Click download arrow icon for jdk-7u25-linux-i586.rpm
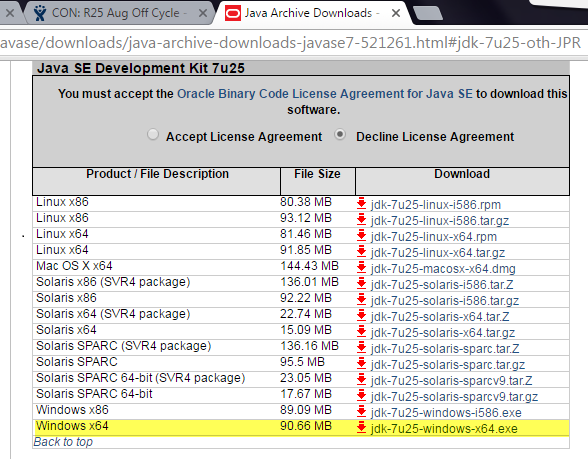The width and height of the screenshot is (588, 459). point(361,204)
